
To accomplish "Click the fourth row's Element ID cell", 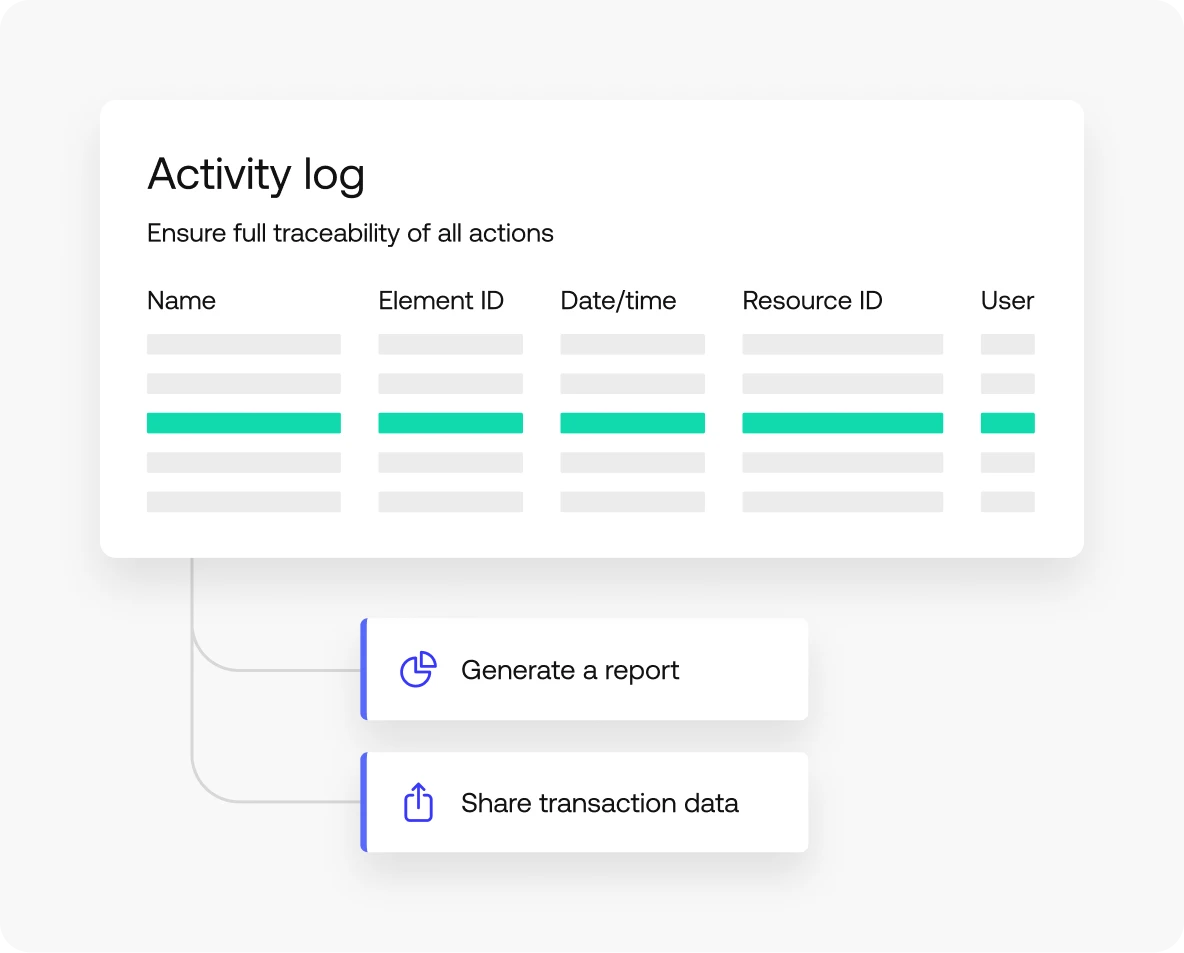I will pos(450,463).
